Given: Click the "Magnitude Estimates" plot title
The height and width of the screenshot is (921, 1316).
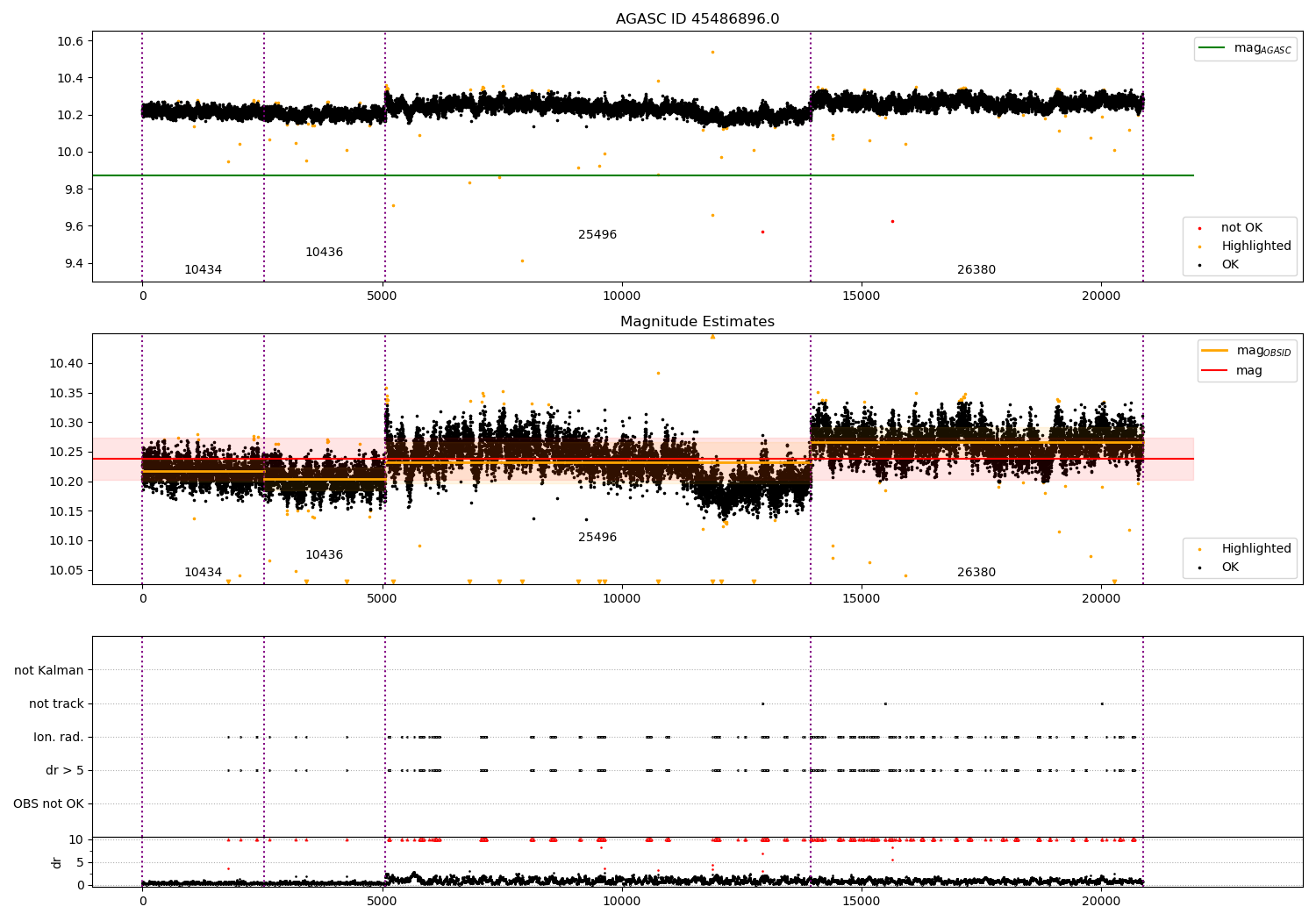Looking at the screenshot, I should coord(697,322).
